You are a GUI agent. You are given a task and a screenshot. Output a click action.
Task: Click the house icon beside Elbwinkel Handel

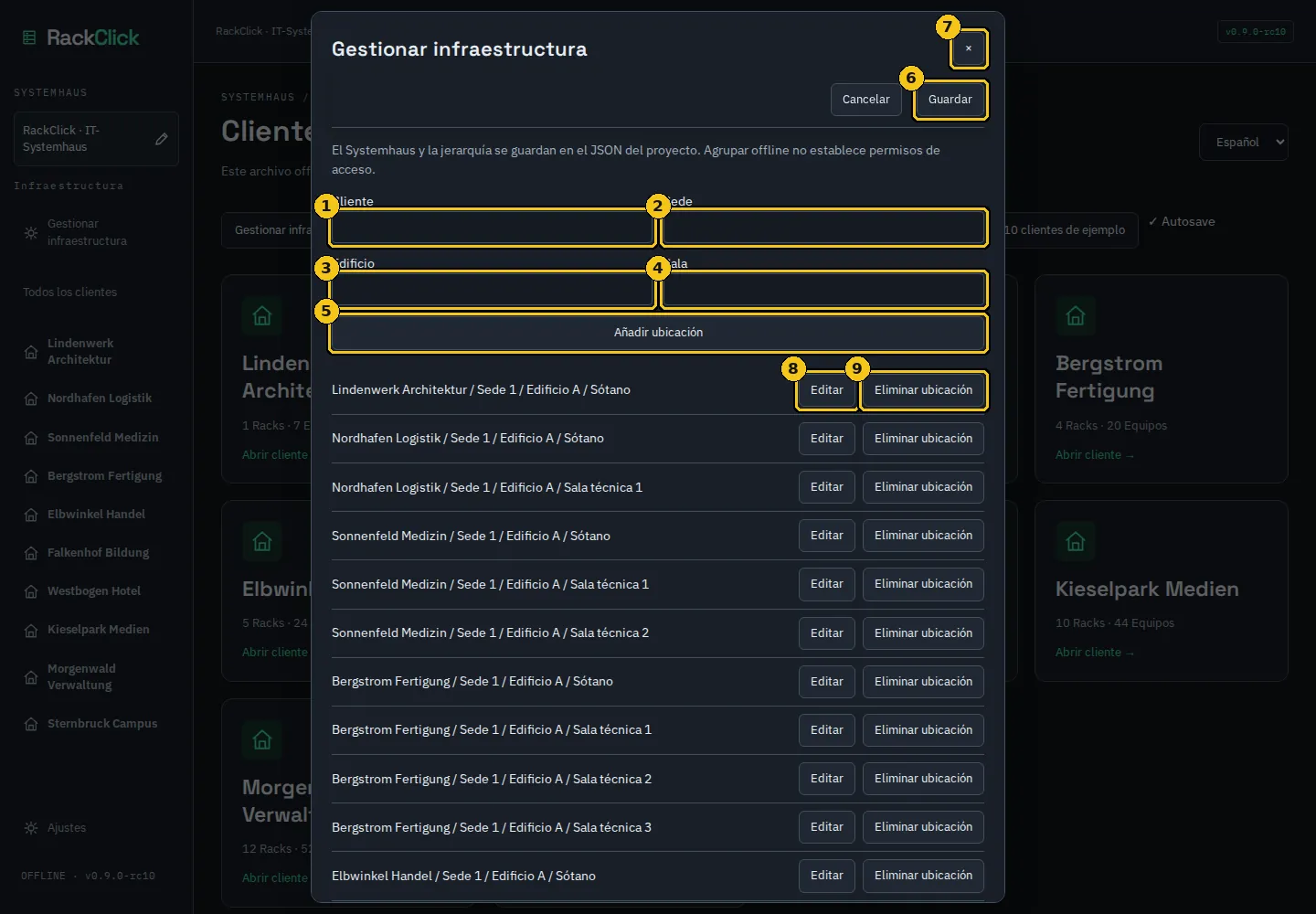[x=31, y=515]
